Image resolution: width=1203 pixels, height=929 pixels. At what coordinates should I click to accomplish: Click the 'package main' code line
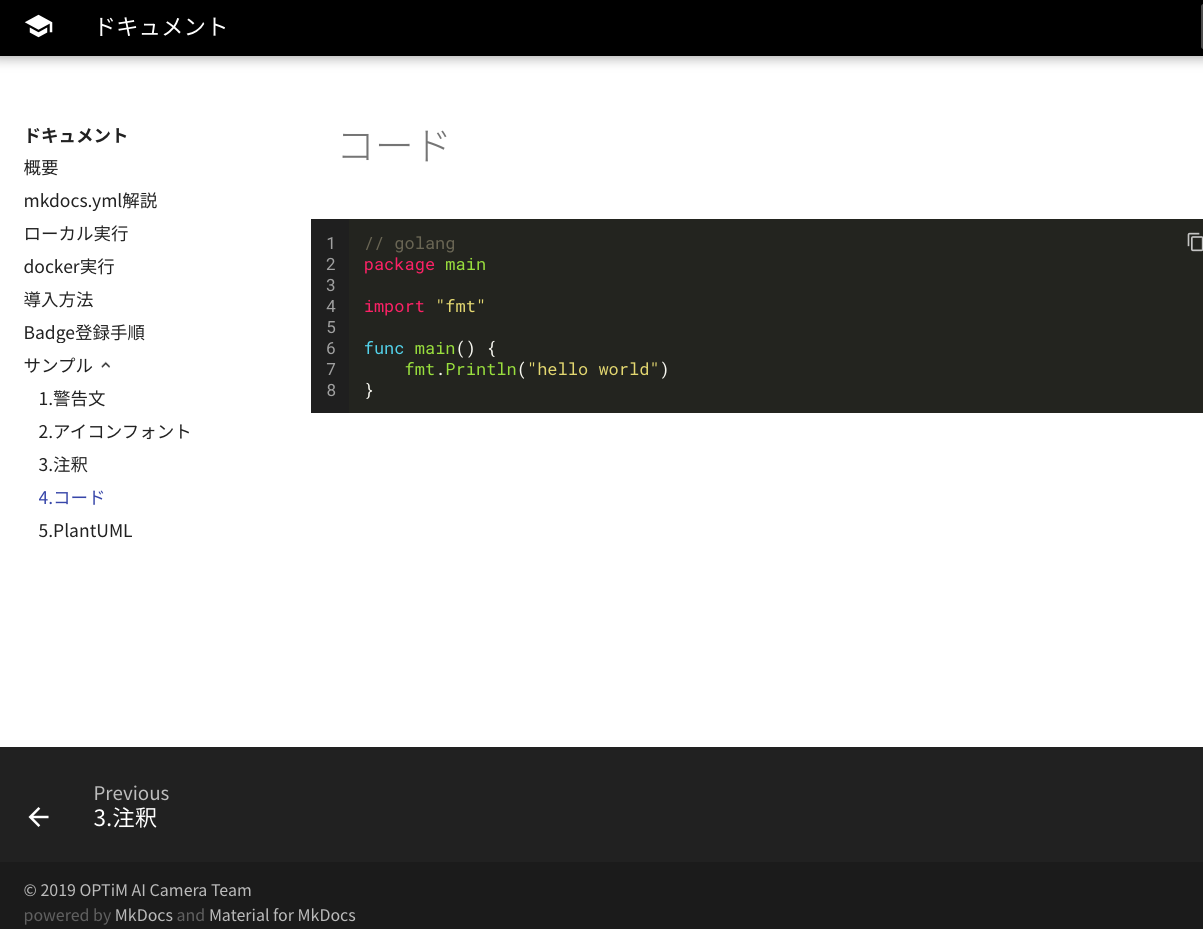[425, 264]
